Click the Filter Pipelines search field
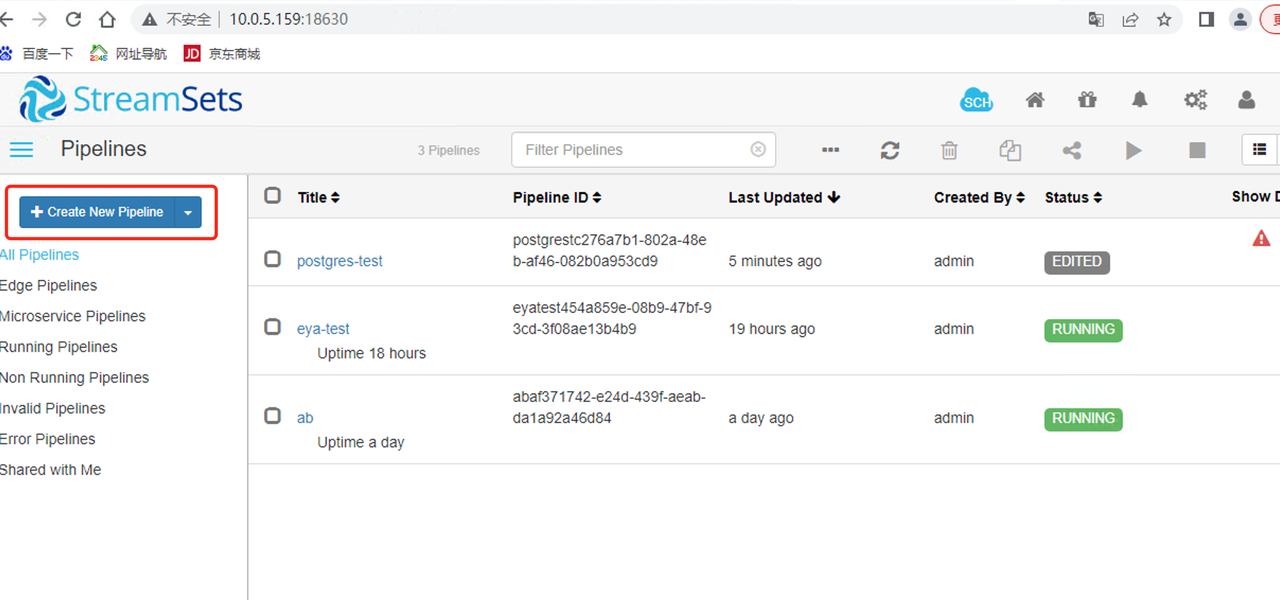1280x600 pixels. 634,150
